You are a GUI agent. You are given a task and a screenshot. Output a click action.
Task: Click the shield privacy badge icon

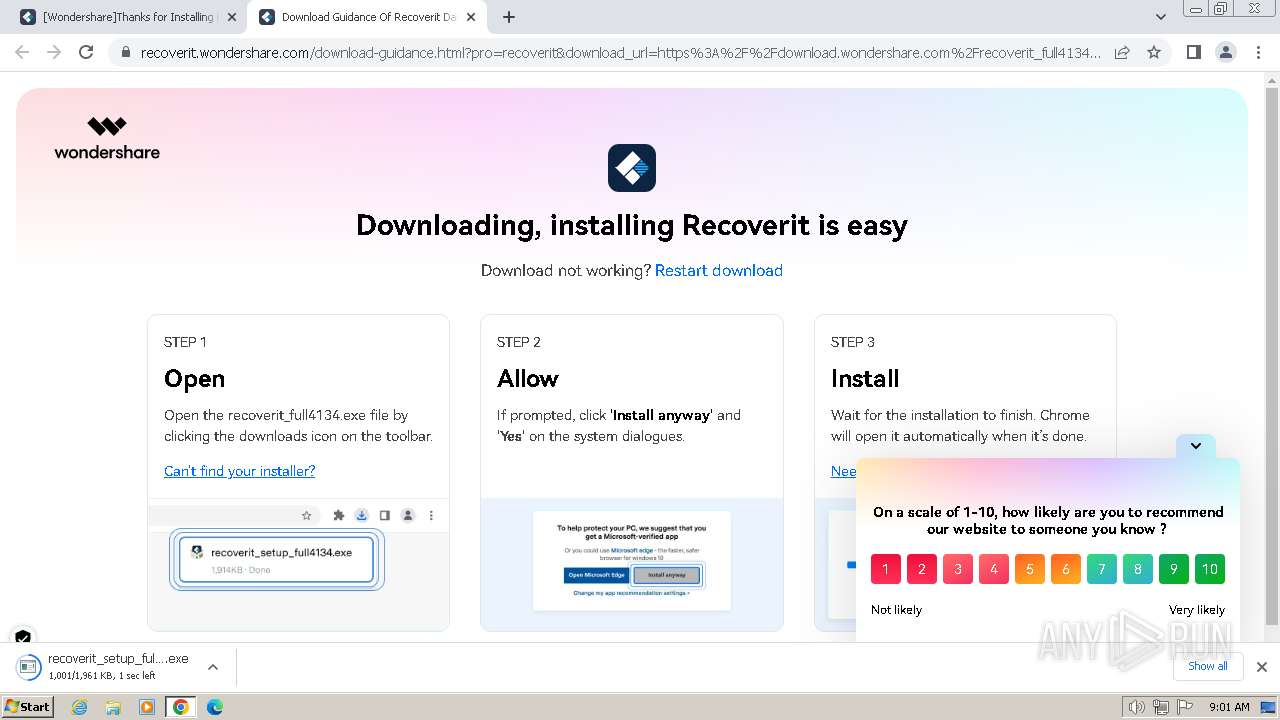23,636
